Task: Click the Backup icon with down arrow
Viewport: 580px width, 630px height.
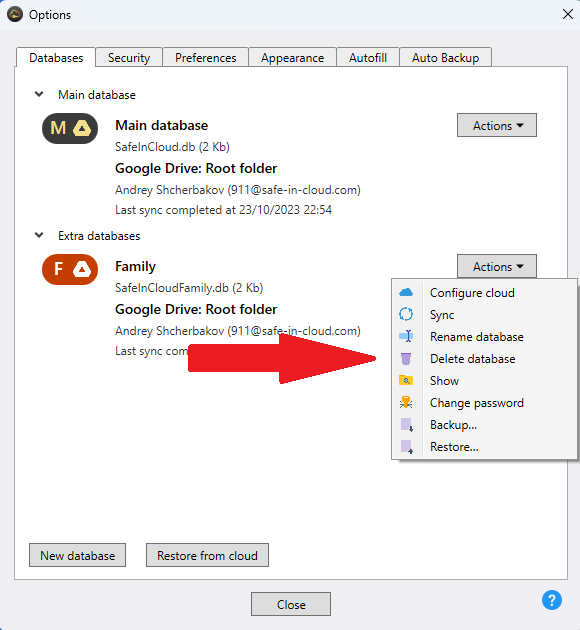Action: click(406, 425)
